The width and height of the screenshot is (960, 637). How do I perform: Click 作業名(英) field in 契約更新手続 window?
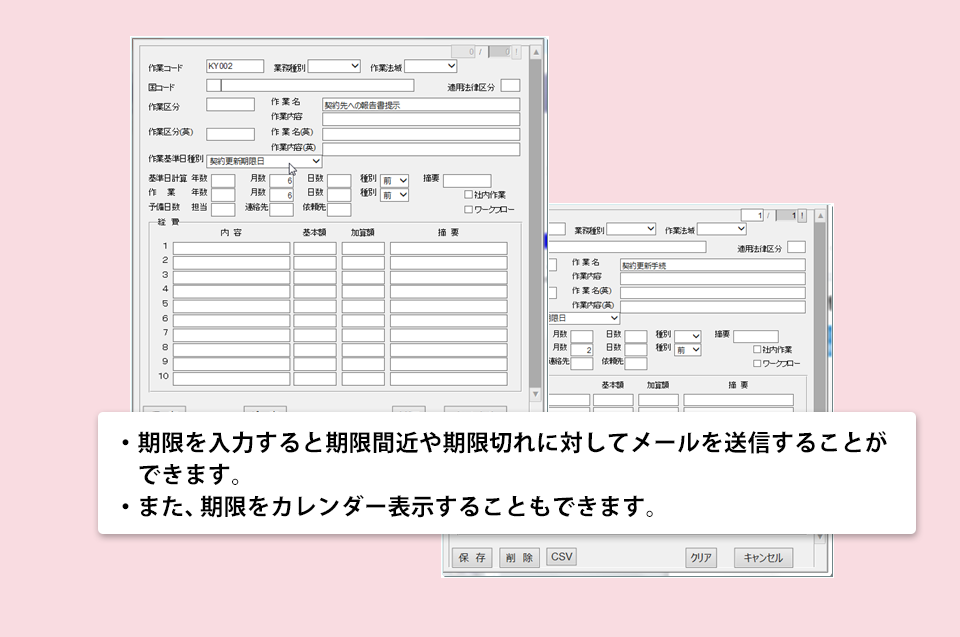pos(713,293)
